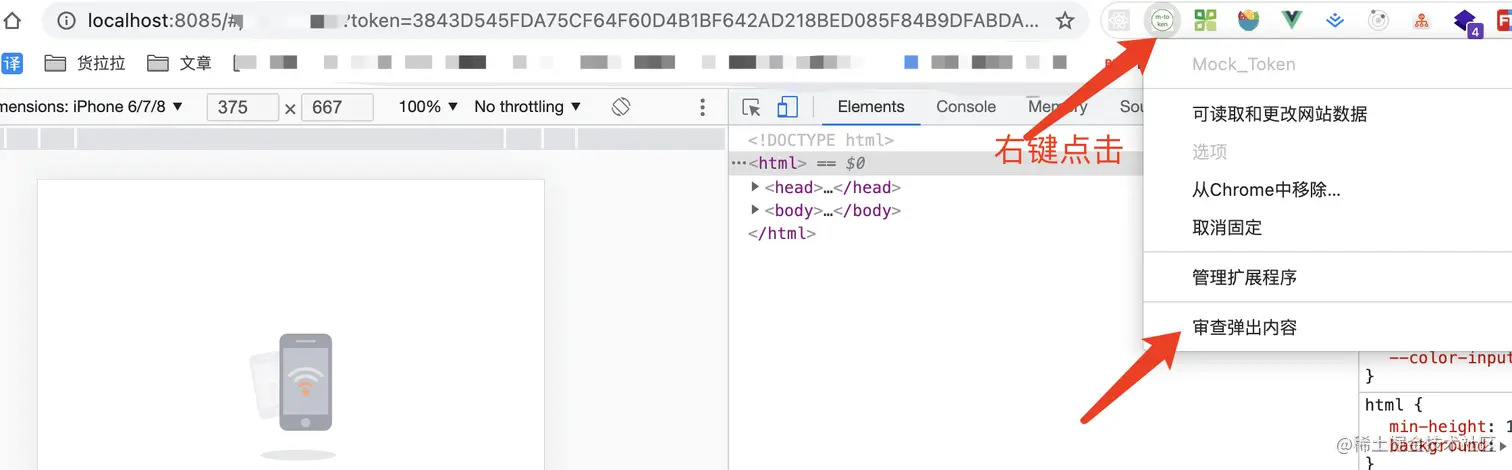Click the m-token Mock_Token extension icon
The width and height of the screenshot is (1512, 470).
1161,20
